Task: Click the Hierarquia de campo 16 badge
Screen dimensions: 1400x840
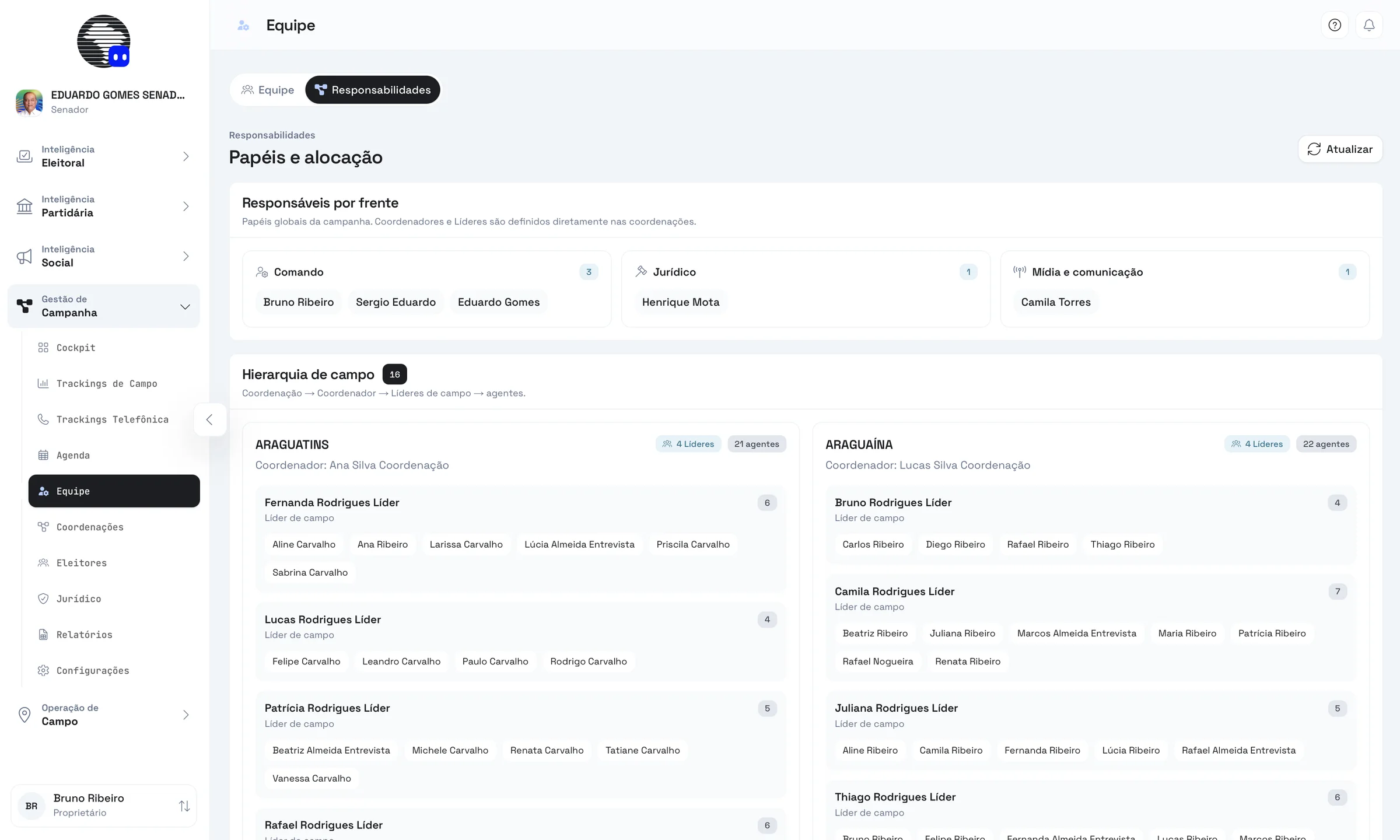Action: 395,374
